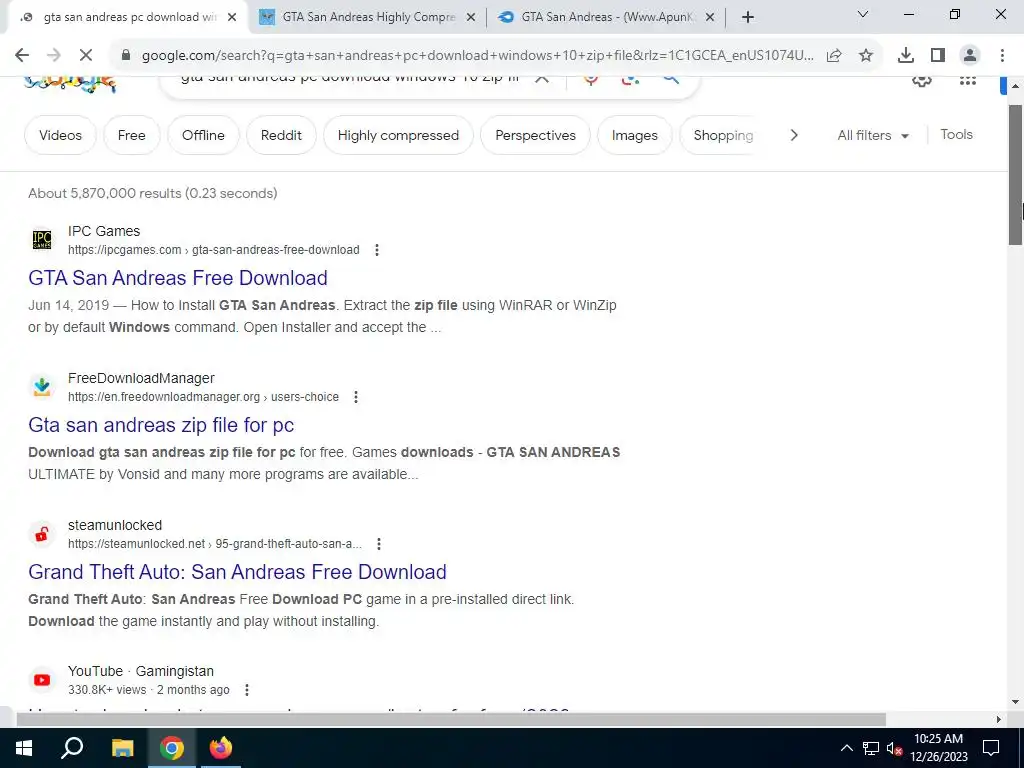
Task: Click the magnifier search button
Action: tap(671, 79)
